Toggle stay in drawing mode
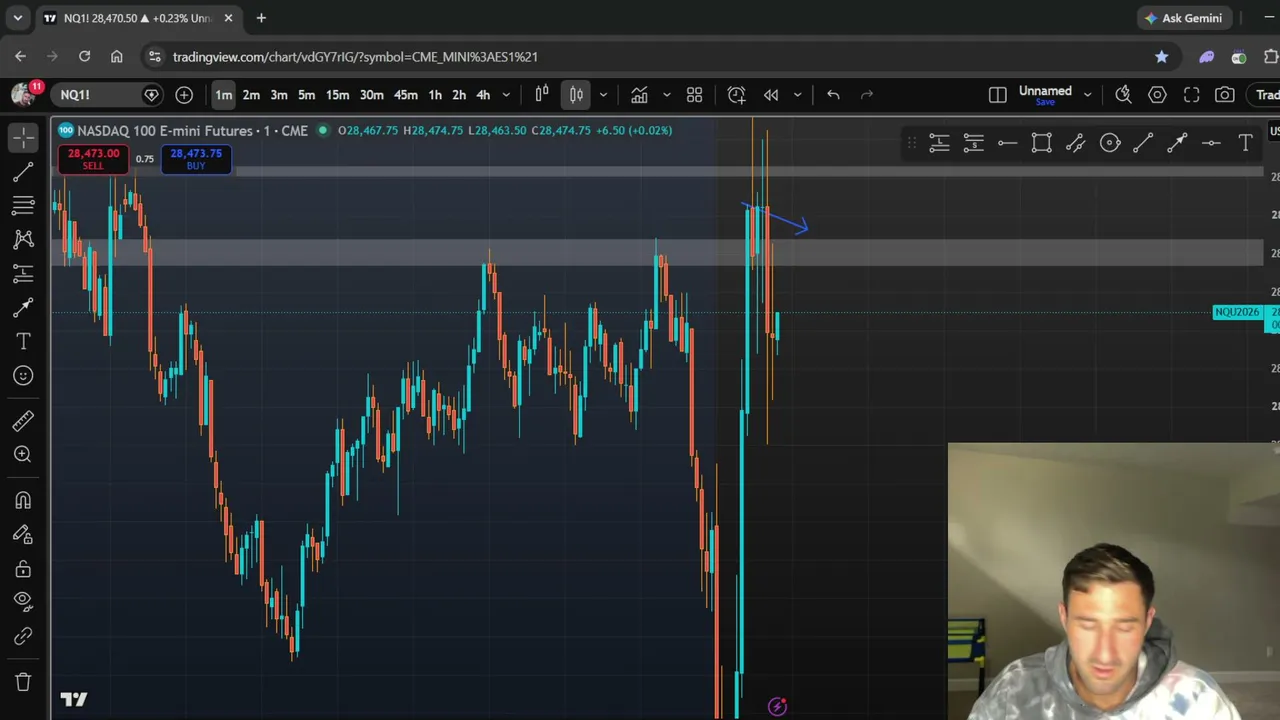This screenshot has height=720, width=1280. point(23,535)
